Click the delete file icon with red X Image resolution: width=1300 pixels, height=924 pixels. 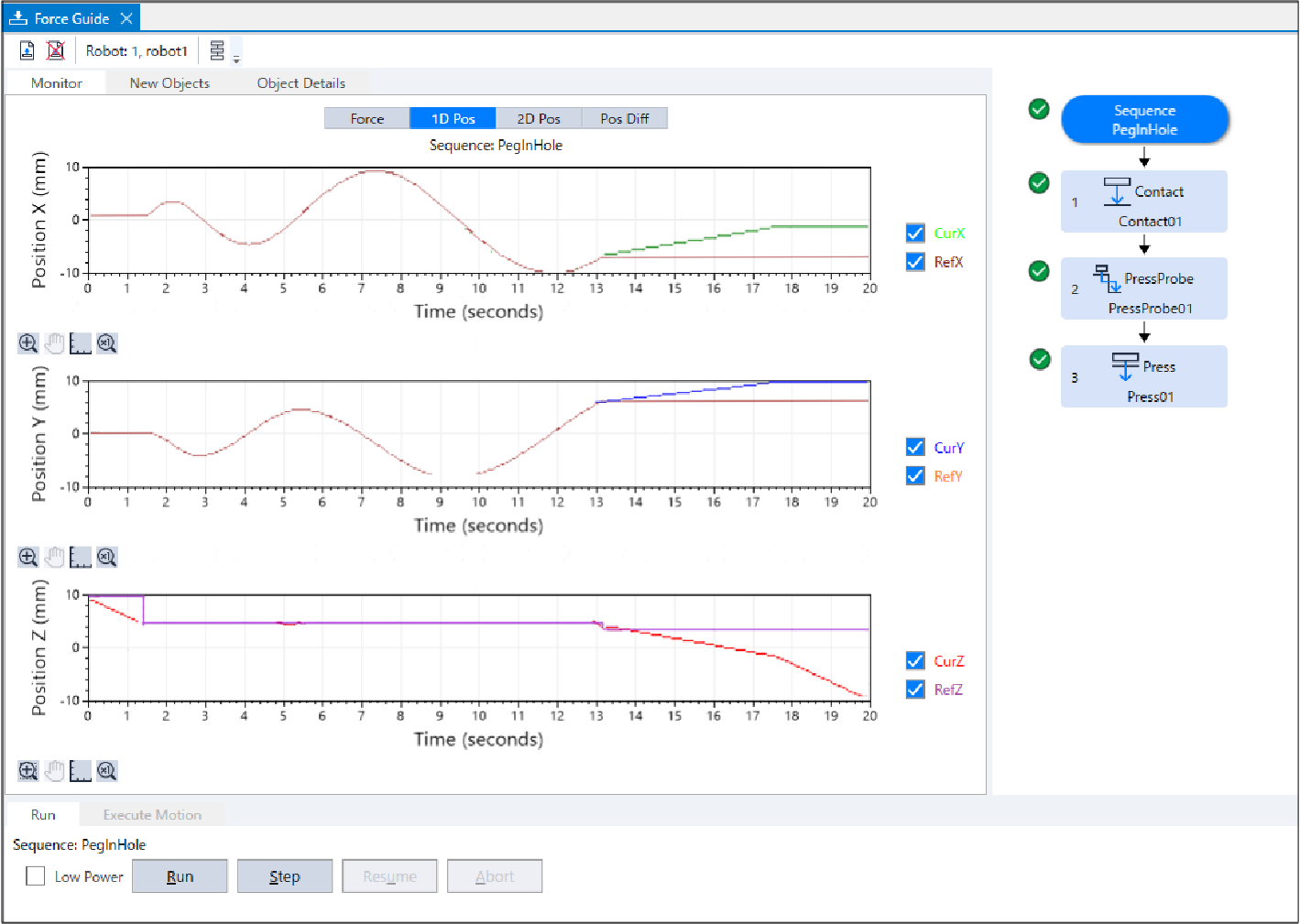56,50
